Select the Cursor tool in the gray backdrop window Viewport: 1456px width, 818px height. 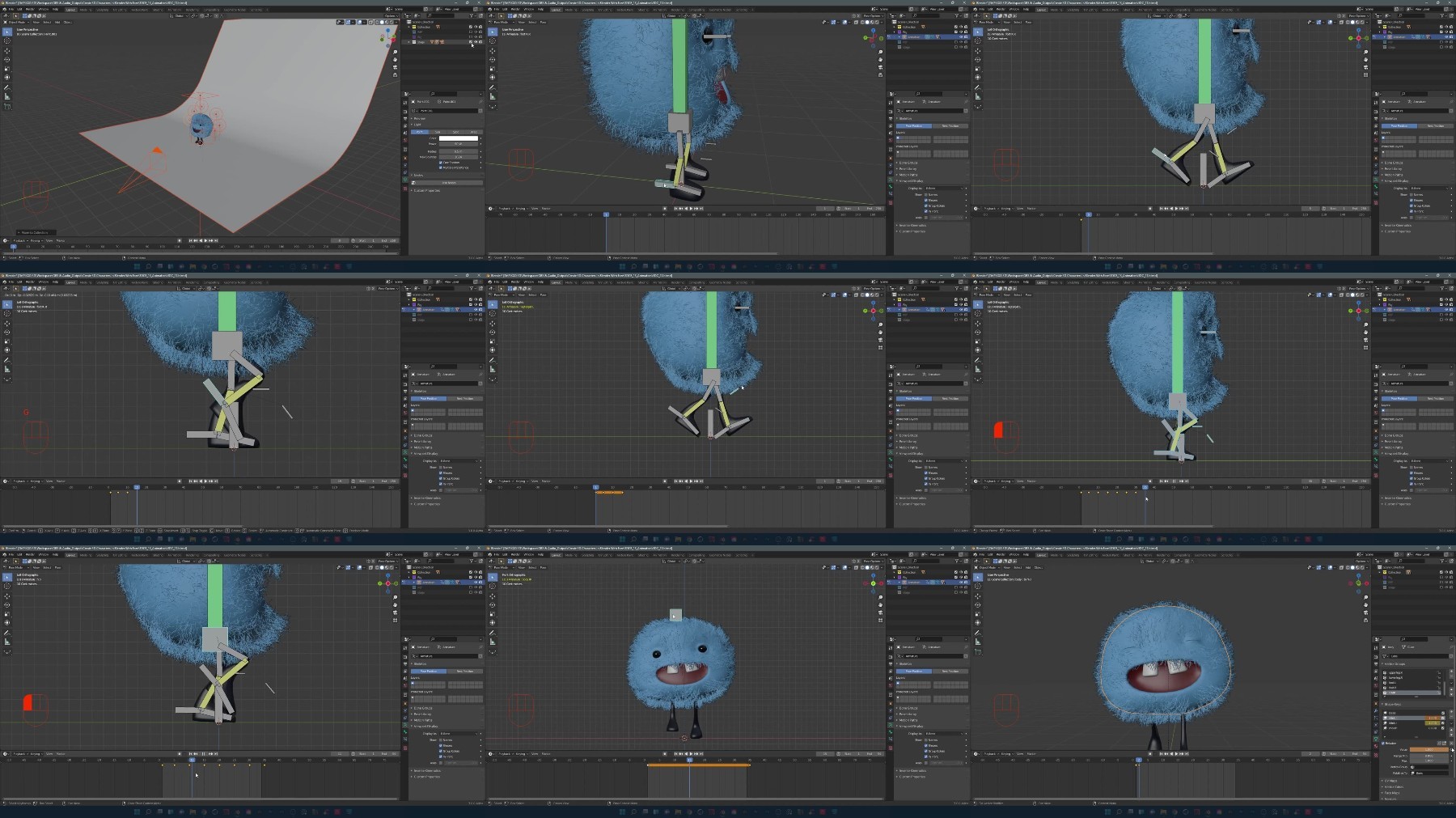click(x=7, y=40)
